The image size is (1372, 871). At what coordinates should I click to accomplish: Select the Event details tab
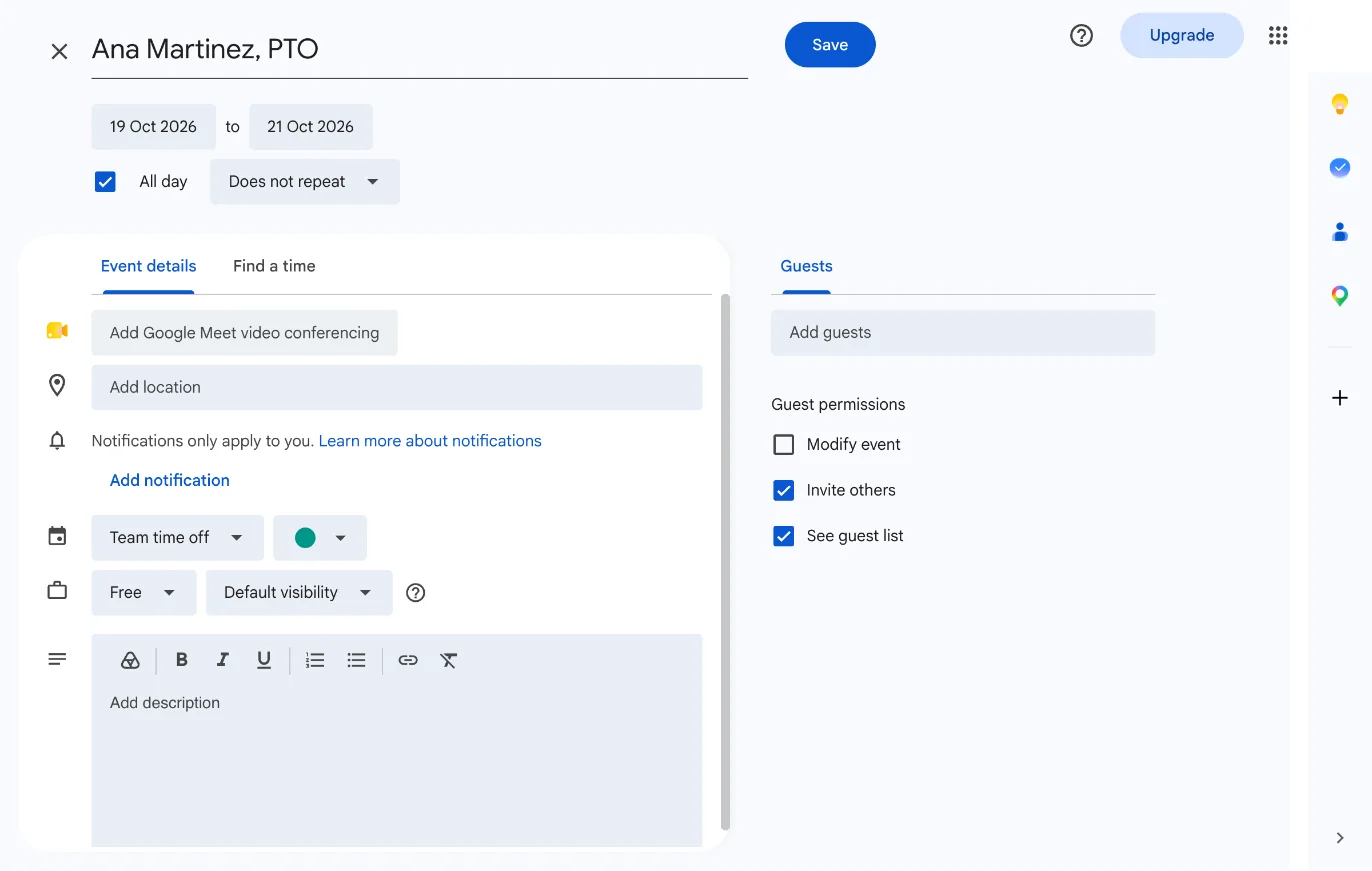[149, 266]
